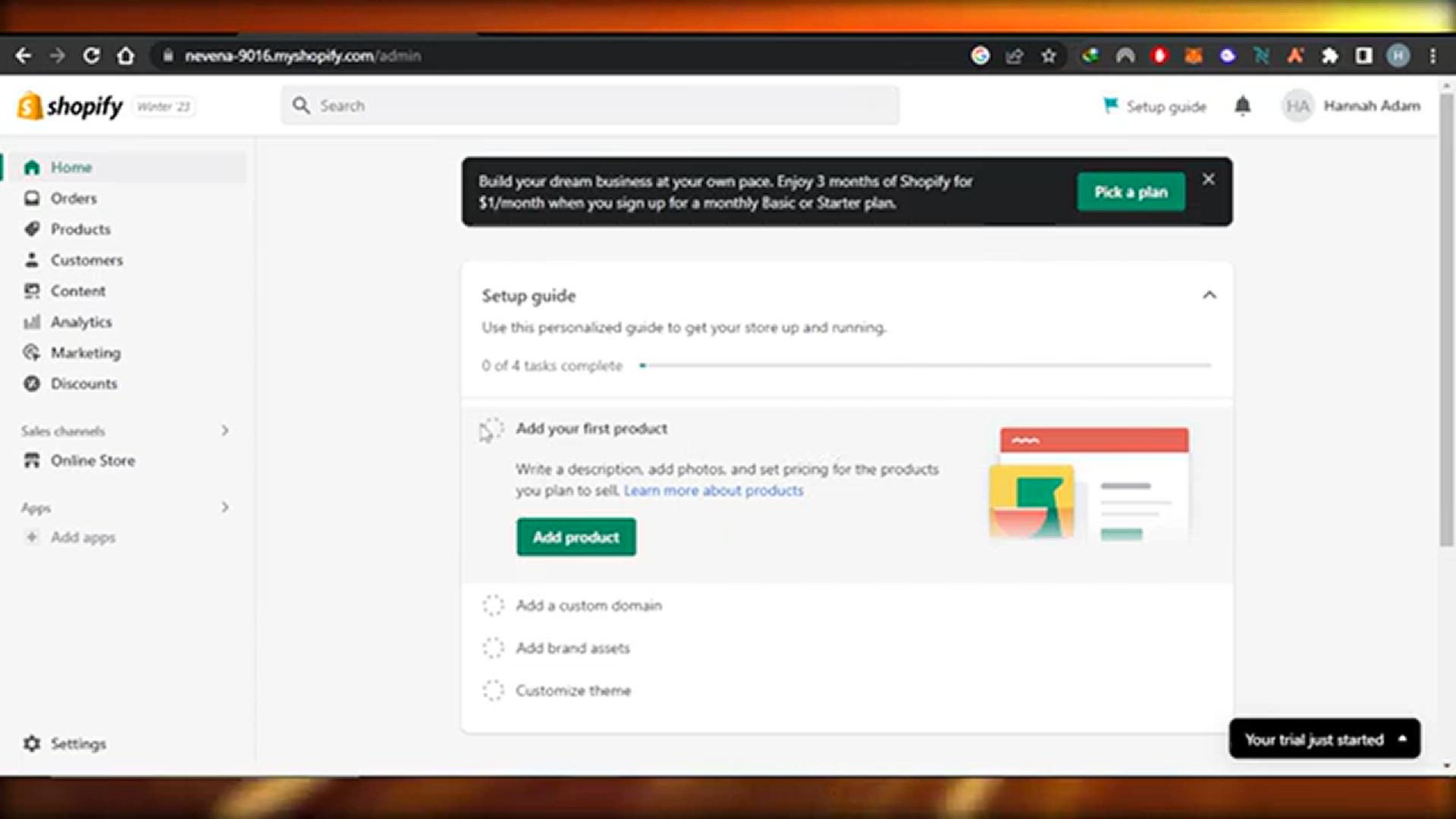Screen dimensions: 1456x819
Task: Focus the Search input field
Action: (591, 105)
